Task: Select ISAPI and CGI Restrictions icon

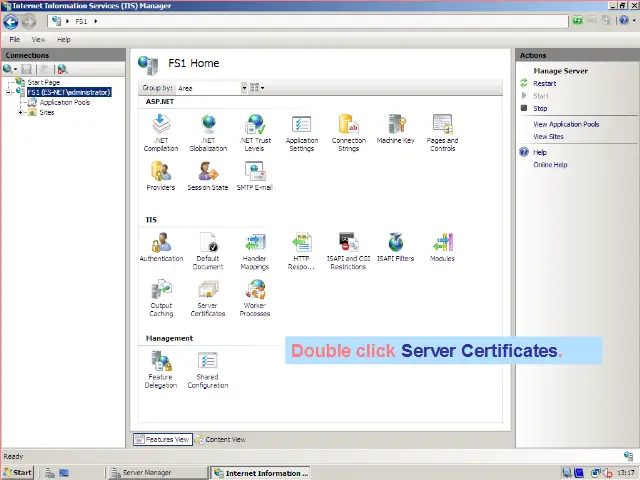Action: coord(348,251)
